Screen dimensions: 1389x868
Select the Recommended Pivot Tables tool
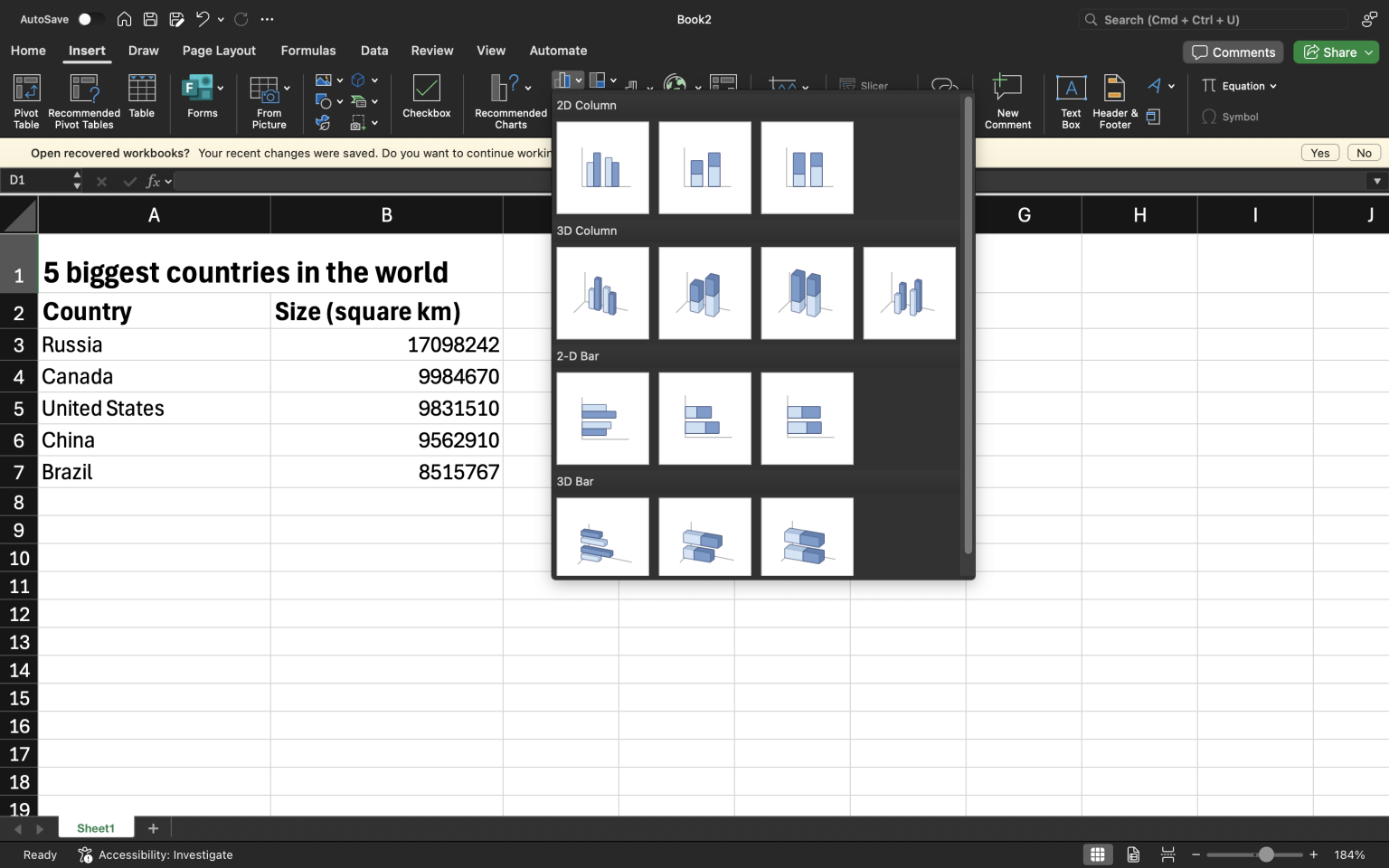click(83, 101)
